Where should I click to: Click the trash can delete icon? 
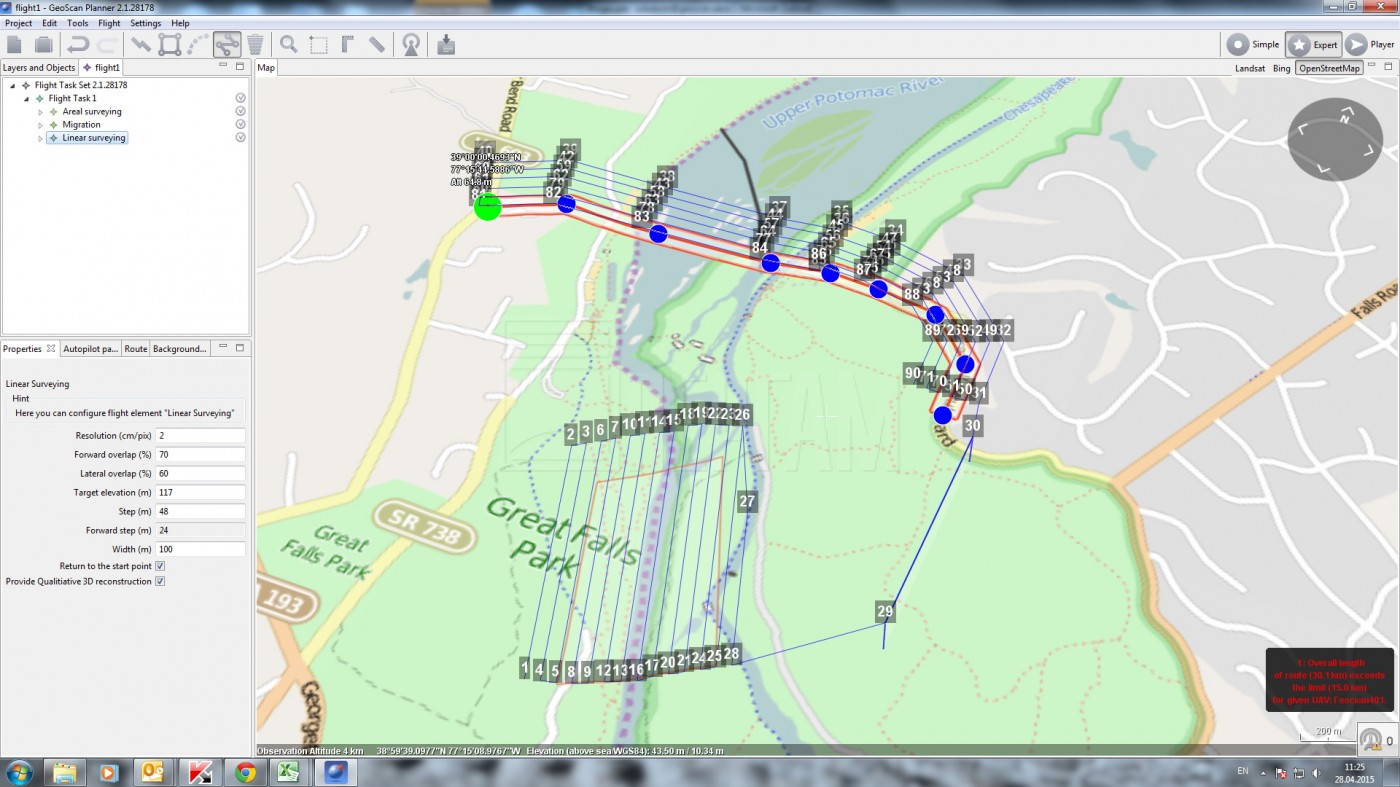click(256, 44)
